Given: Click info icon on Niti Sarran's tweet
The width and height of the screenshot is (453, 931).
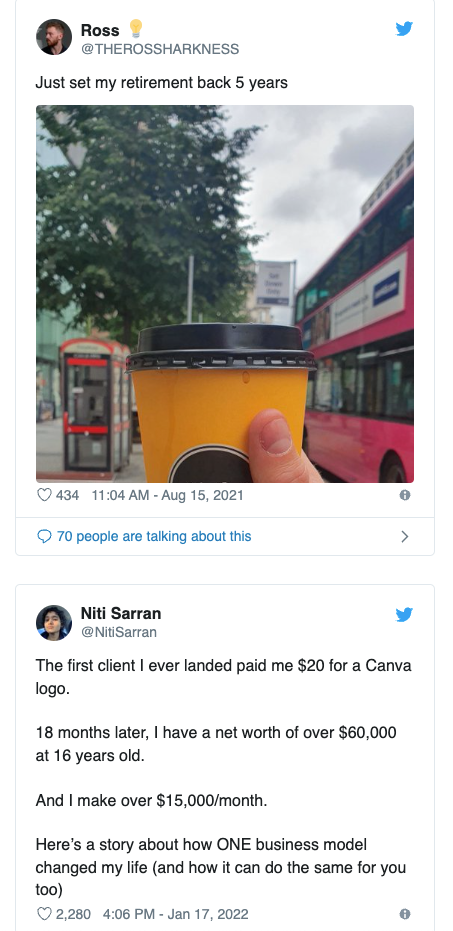Looking at the screenshot, I should coord(405,914).
